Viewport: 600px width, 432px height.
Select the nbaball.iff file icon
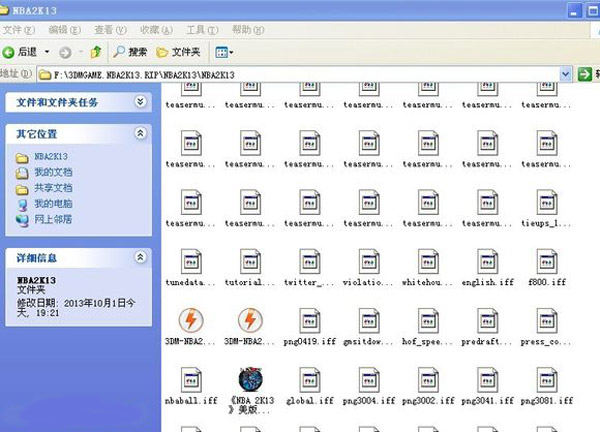(x=191, y=380)
